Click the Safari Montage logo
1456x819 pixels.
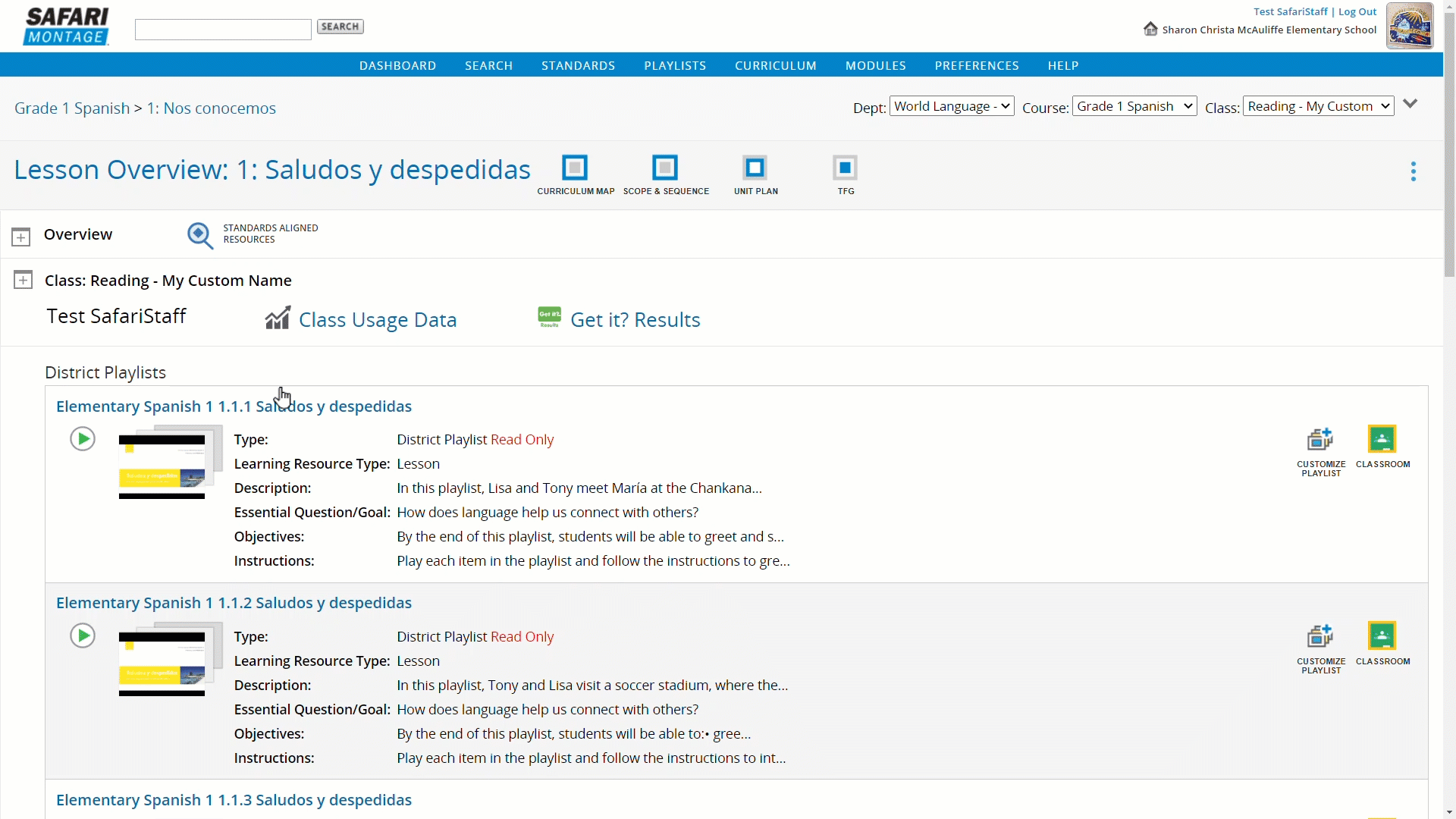click(67, 27)
